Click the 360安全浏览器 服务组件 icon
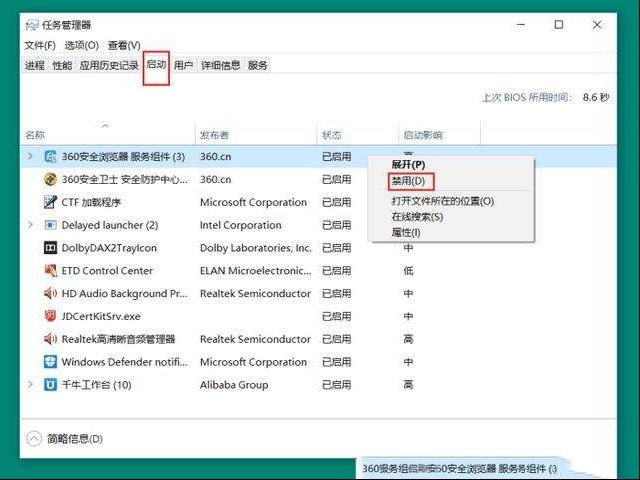Image resolution: width=640 pixels, height=480 pixels. (x=50, y=156)
